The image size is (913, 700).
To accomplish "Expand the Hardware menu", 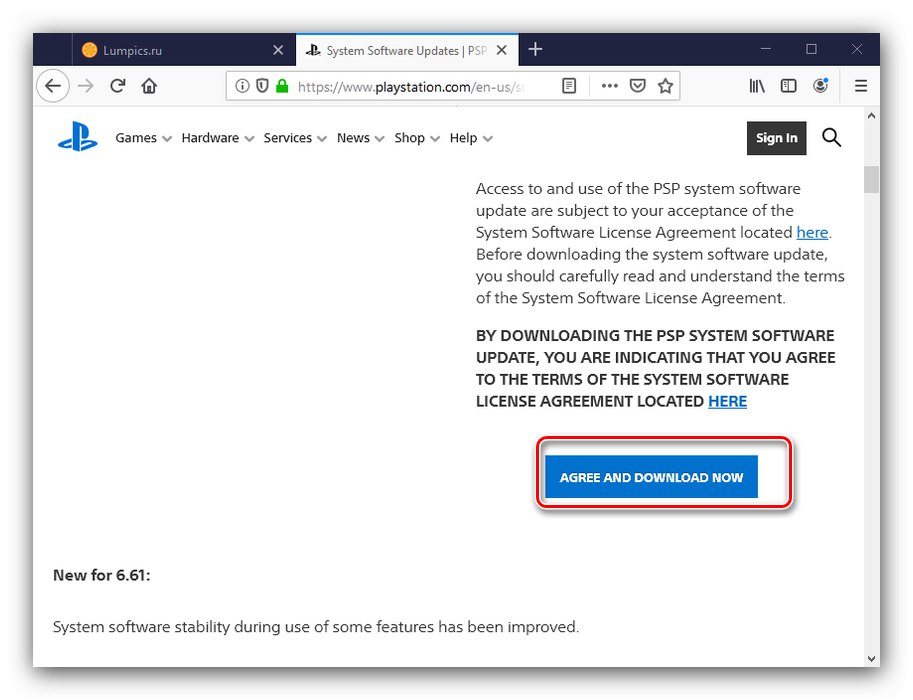I will 218,138.
